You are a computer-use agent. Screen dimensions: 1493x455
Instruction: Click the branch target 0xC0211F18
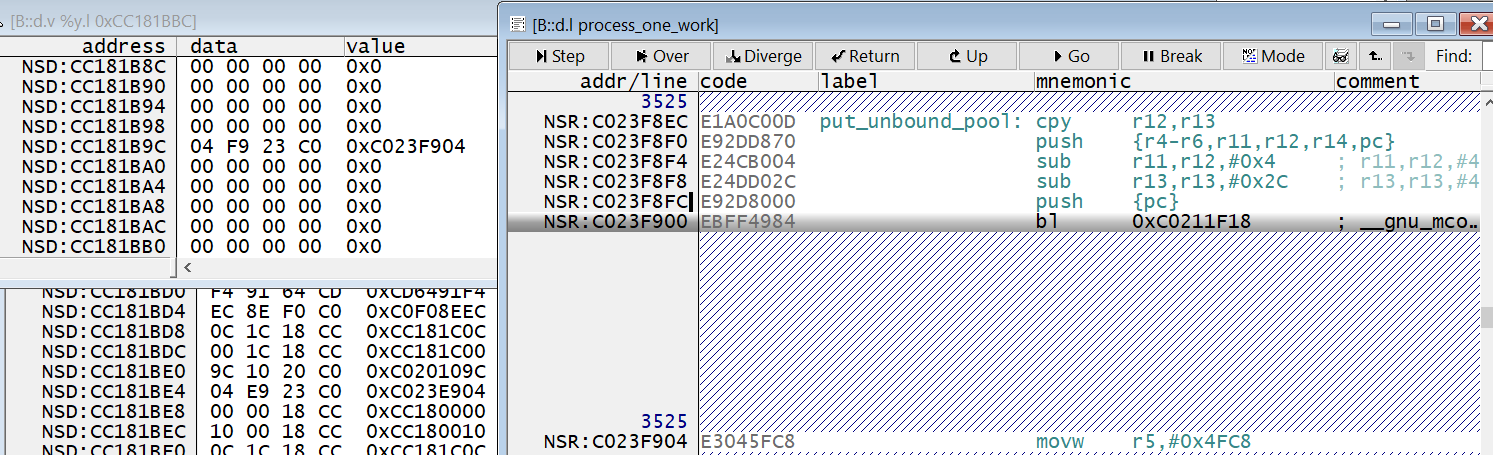coord(1191,221)
